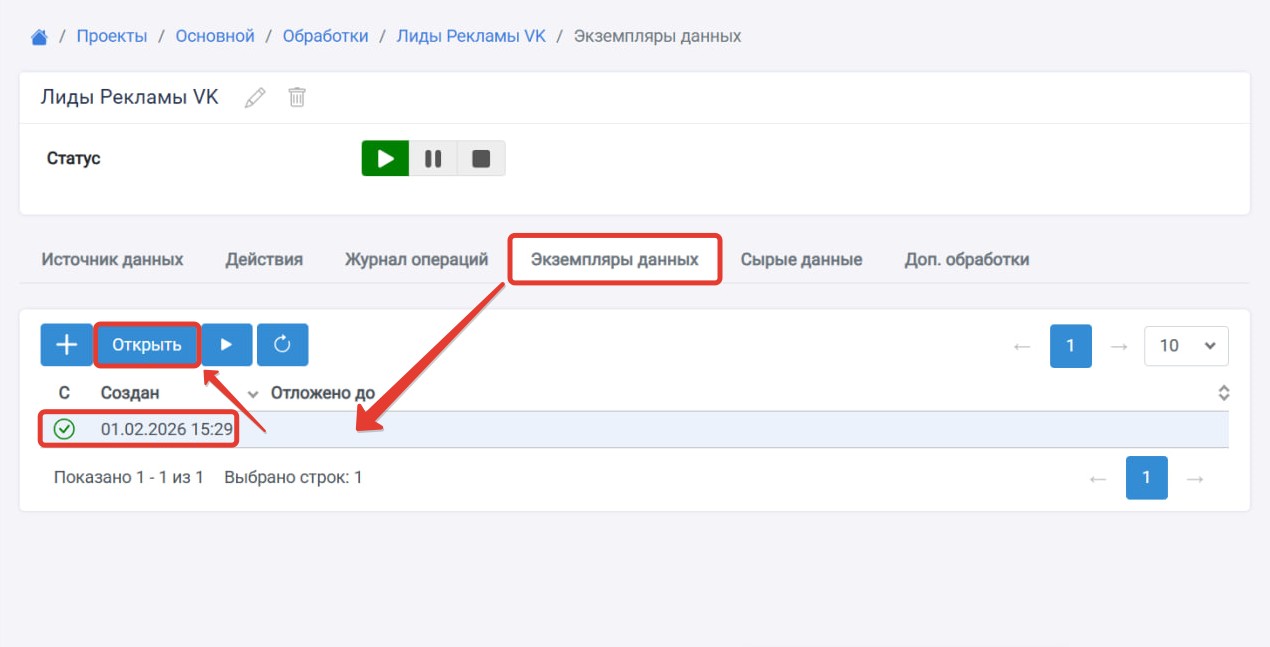Select page 1 in top pagination
1270x647 pixels.
click(1070, 345)
